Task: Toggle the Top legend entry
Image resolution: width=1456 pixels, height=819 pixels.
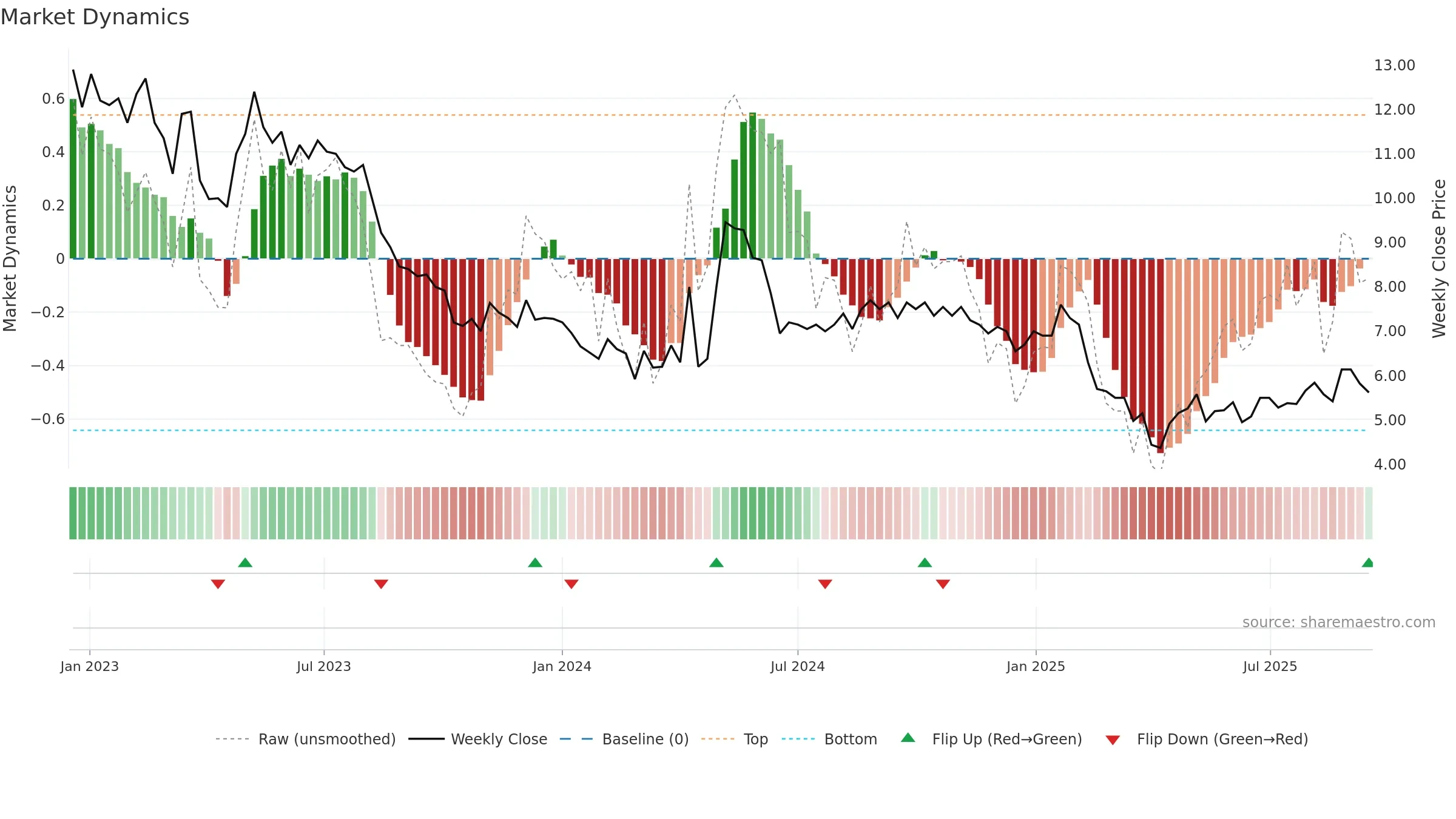Action: coord(734,739)
